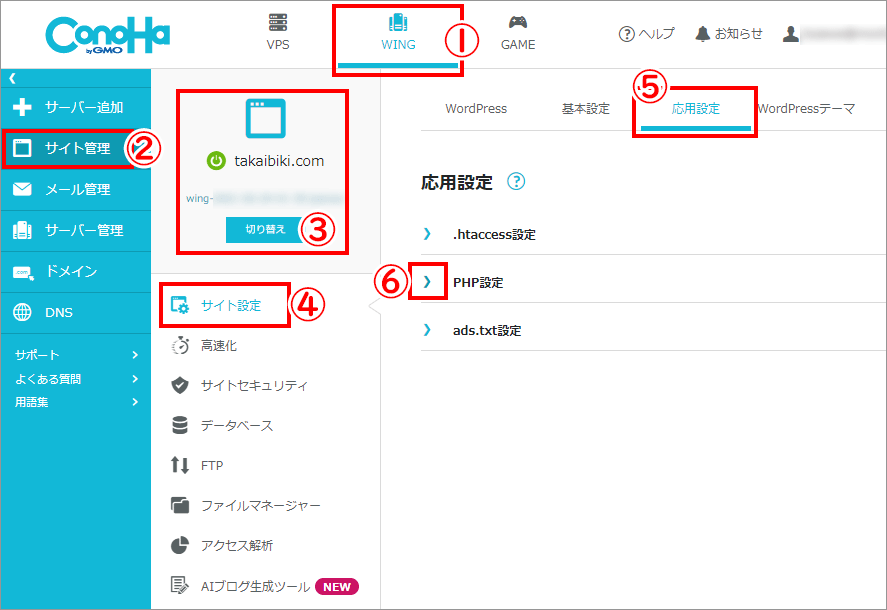The height and width of the screenshot is (610, 887).
Task: Open the サイト設定 menu item
Action: [231, 306]
